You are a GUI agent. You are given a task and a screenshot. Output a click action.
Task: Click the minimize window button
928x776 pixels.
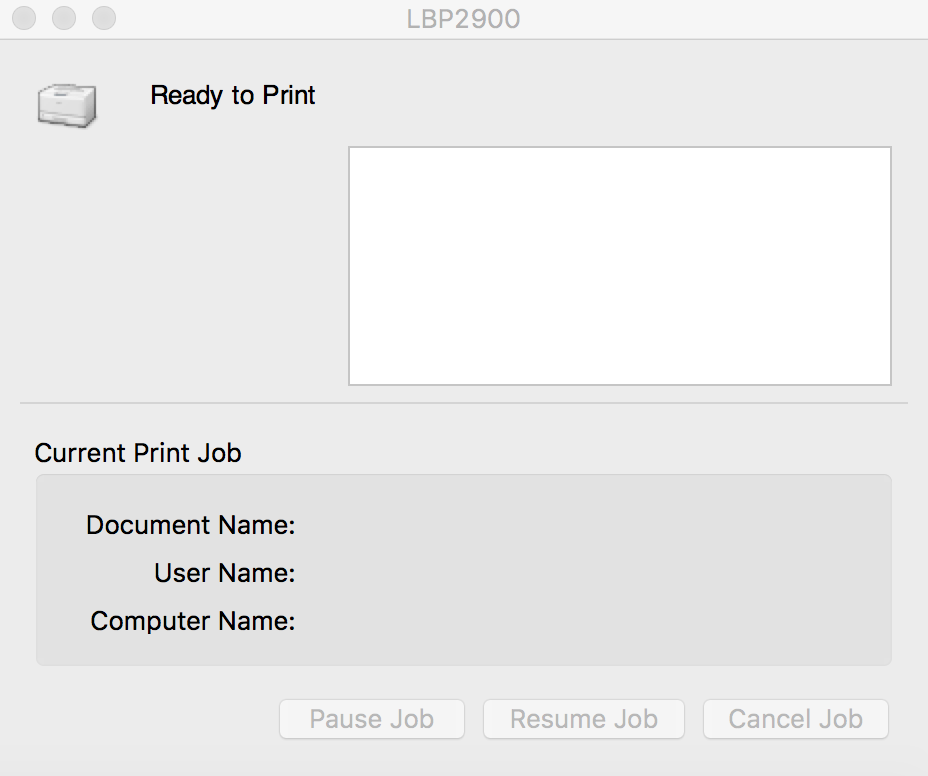(65, 18)
